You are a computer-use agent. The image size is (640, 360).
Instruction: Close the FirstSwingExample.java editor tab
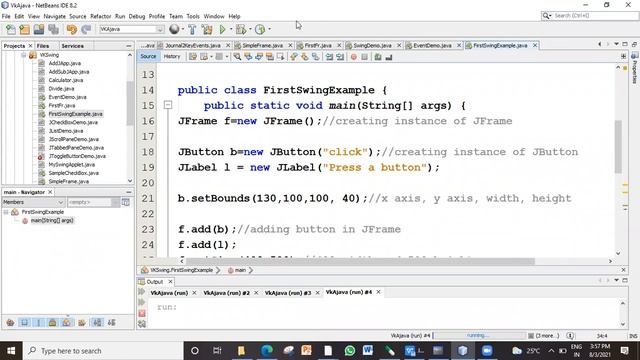point(535,45)
